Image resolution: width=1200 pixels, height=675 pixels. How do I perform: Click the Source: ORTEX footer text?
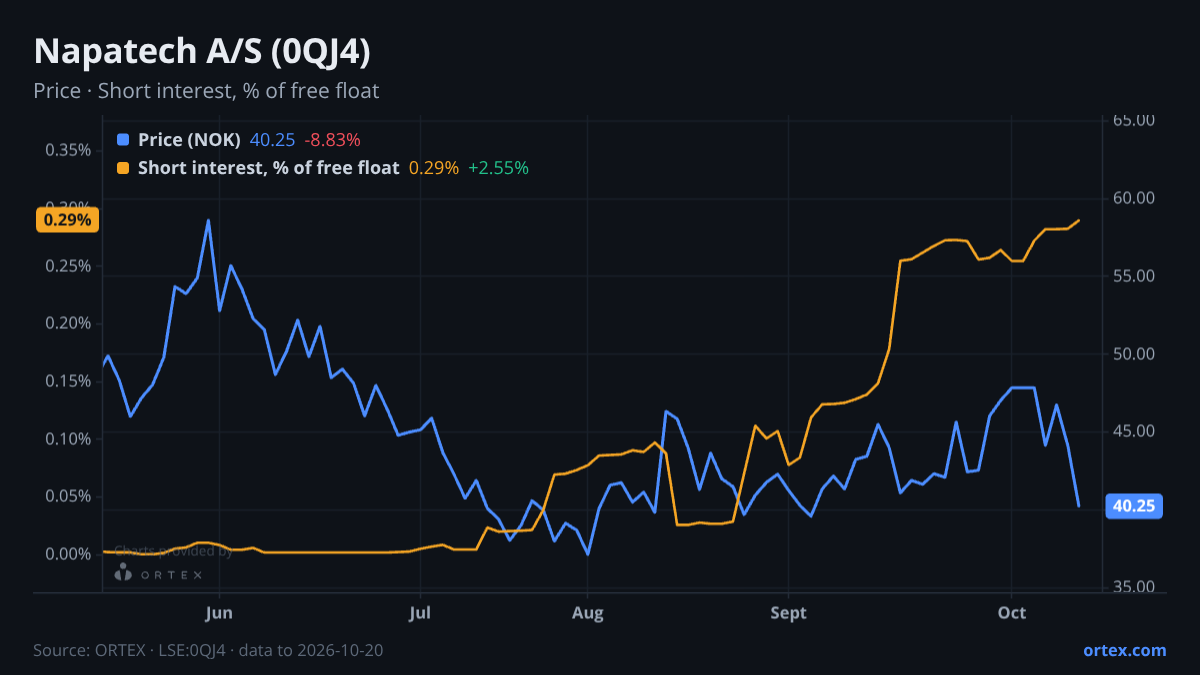[208, 650]
